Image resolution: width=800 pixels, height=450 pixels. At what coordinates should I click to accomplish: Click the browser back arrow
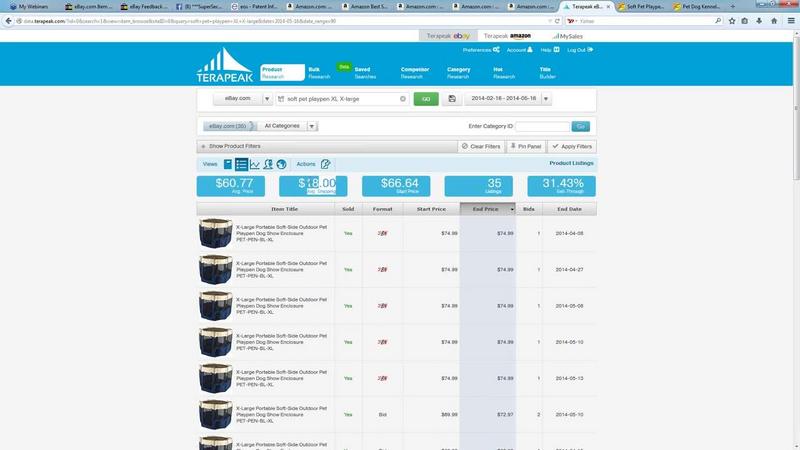[8, 21]
